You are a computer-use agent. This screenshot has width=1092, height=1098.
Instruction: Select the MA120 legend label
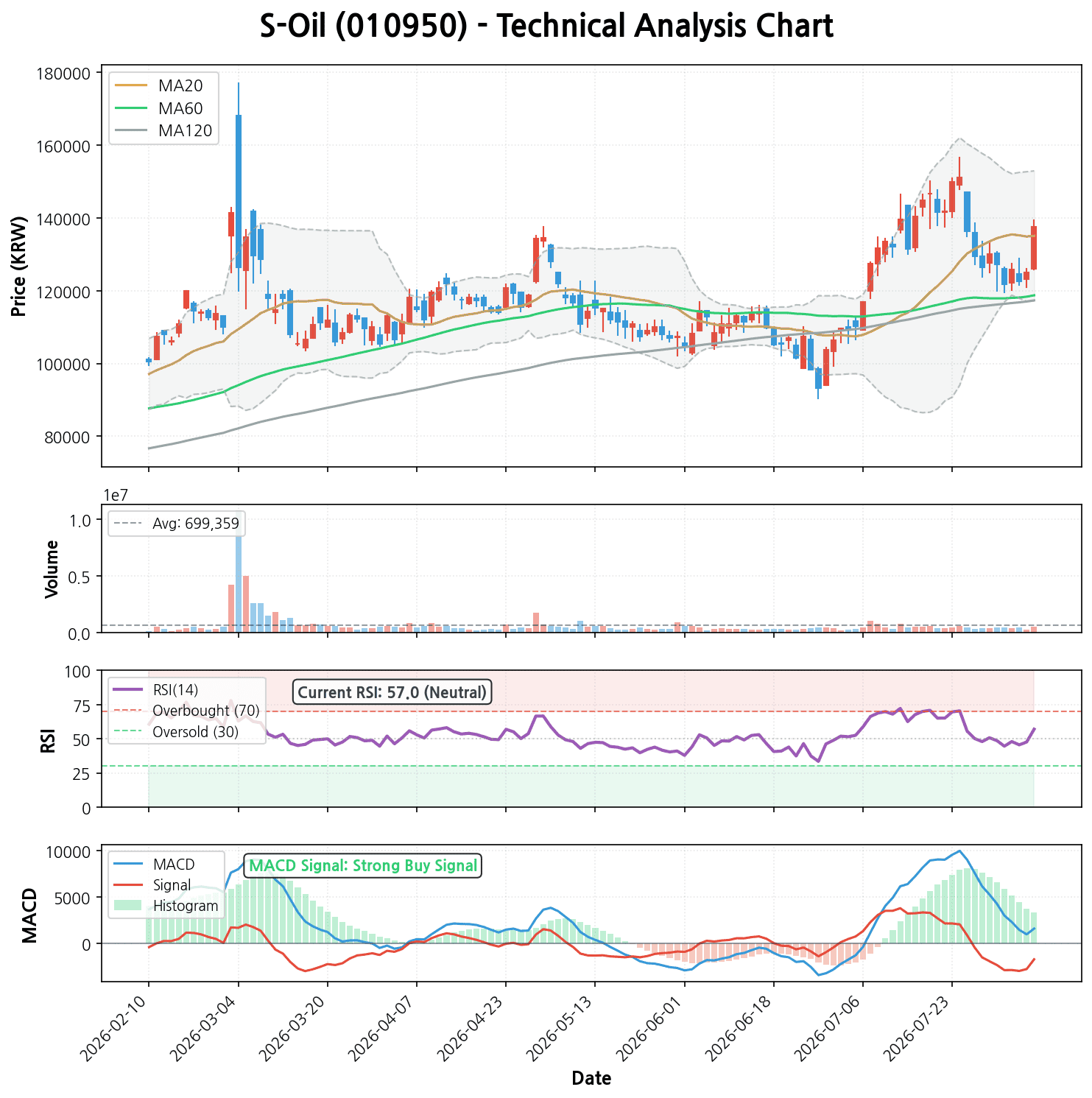[185, 131]
